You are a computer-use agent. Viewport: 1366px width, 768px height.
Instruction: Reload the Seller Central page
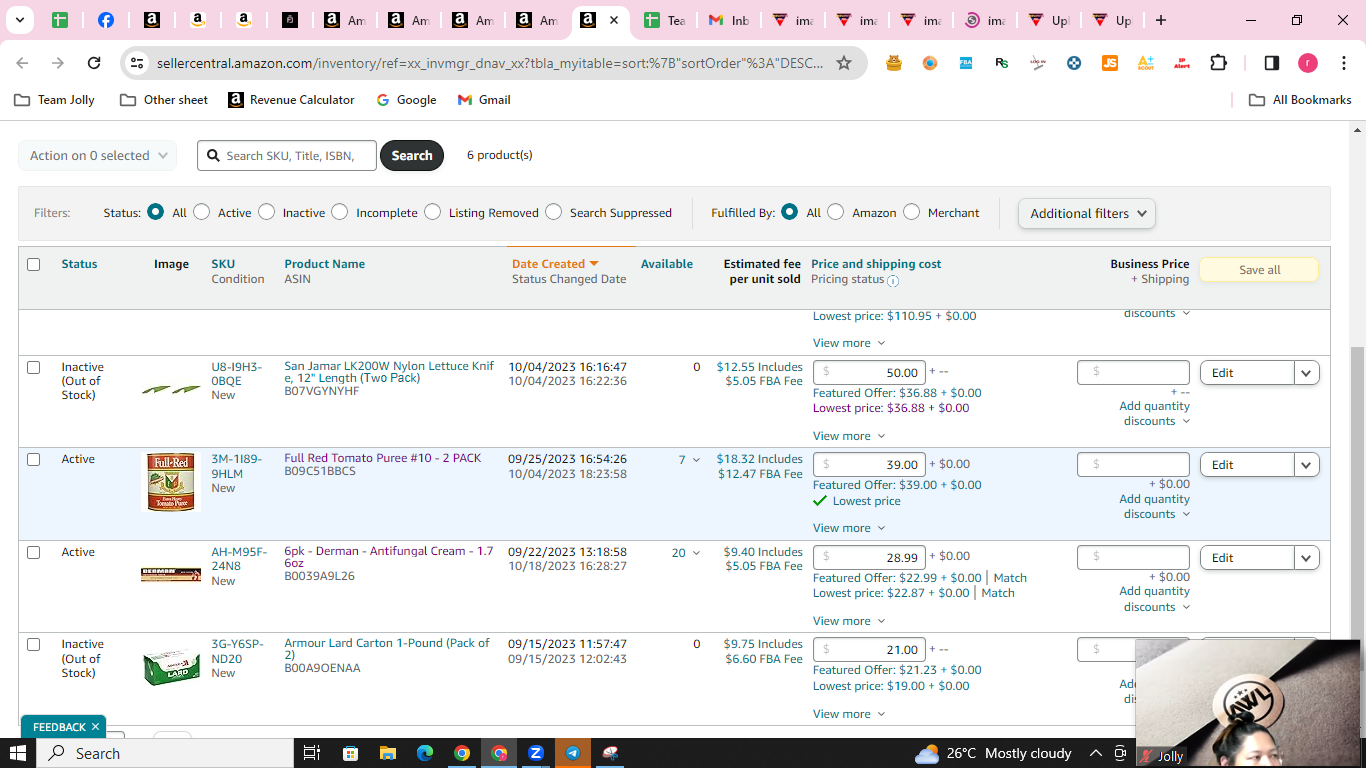94,63
